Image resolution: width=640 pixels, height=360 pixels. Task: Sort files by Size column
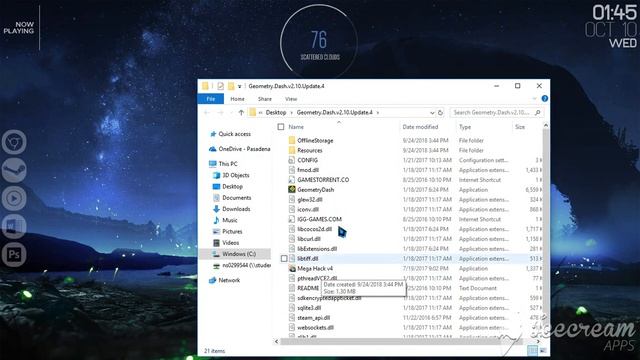tap(520, 127)
